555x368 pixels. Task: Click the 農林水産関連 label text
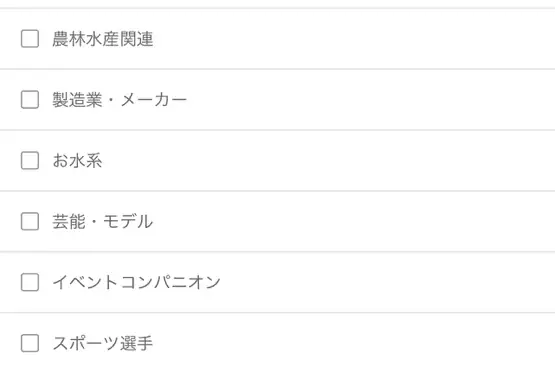click(x=103, y=39)
